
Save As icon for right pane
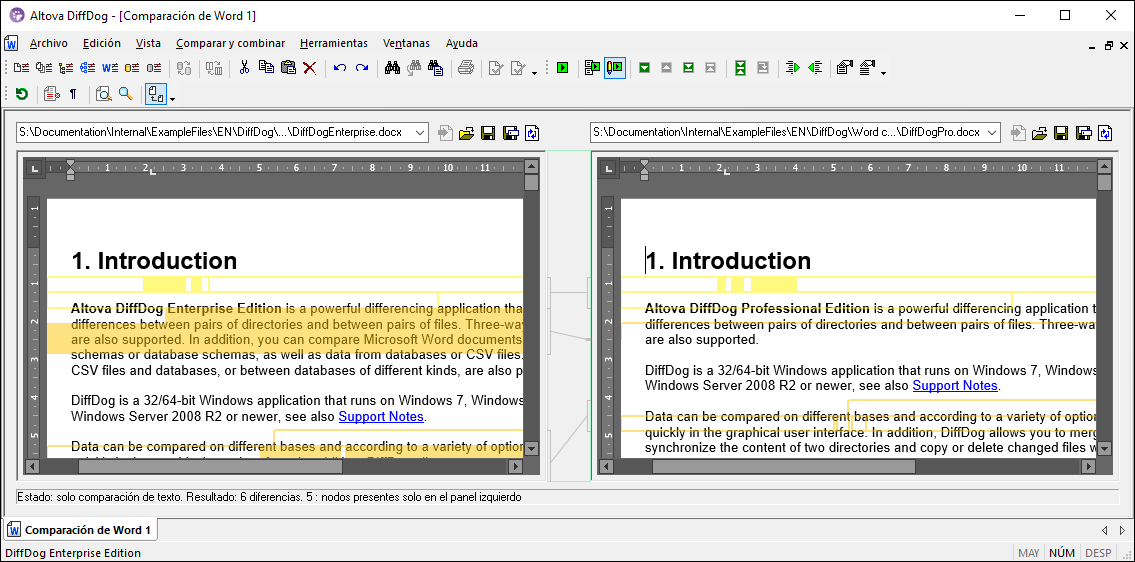tap(1084, 133)
